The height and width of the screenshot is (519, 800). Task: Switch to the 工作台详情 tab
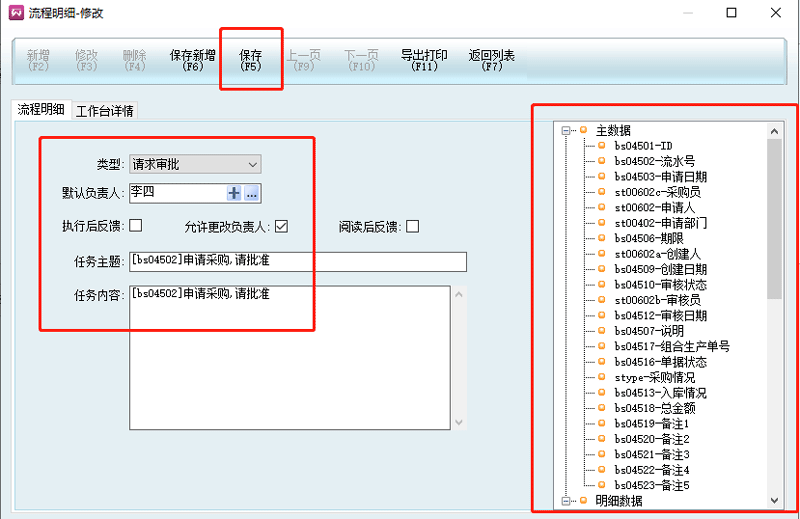(x=105, y=111)
